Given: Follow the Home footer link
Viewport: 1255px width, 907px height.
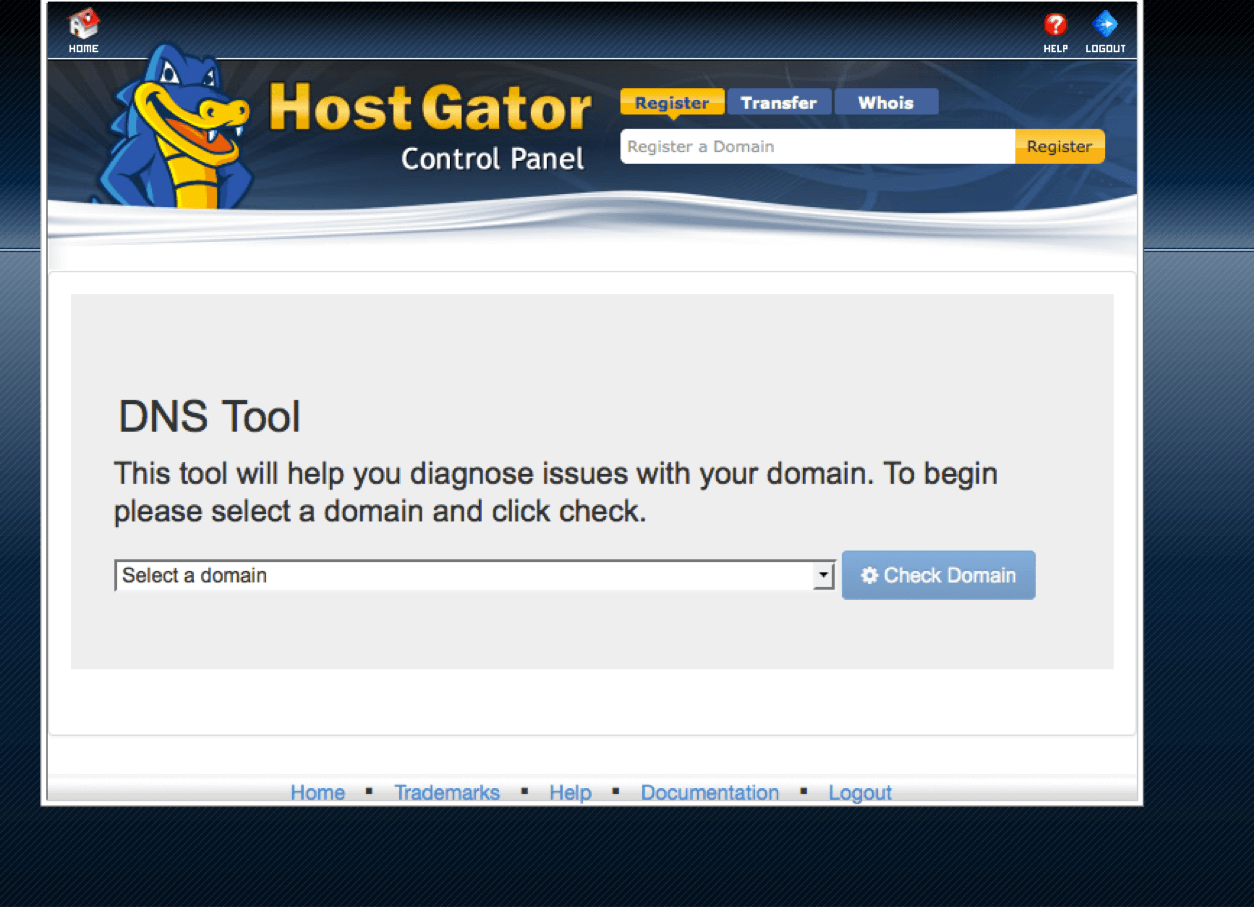Looking at the screenshot, I should [318, 792].
